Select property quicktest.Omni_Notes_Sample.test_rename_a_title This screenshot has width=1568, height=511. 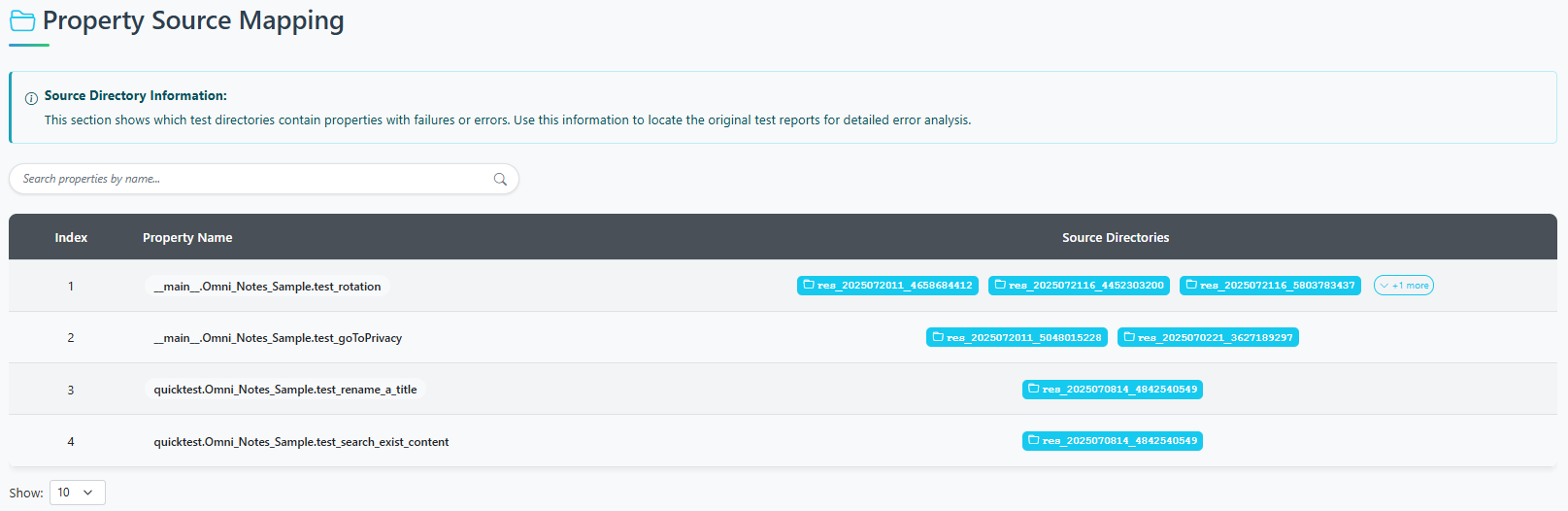click(285, 390)
